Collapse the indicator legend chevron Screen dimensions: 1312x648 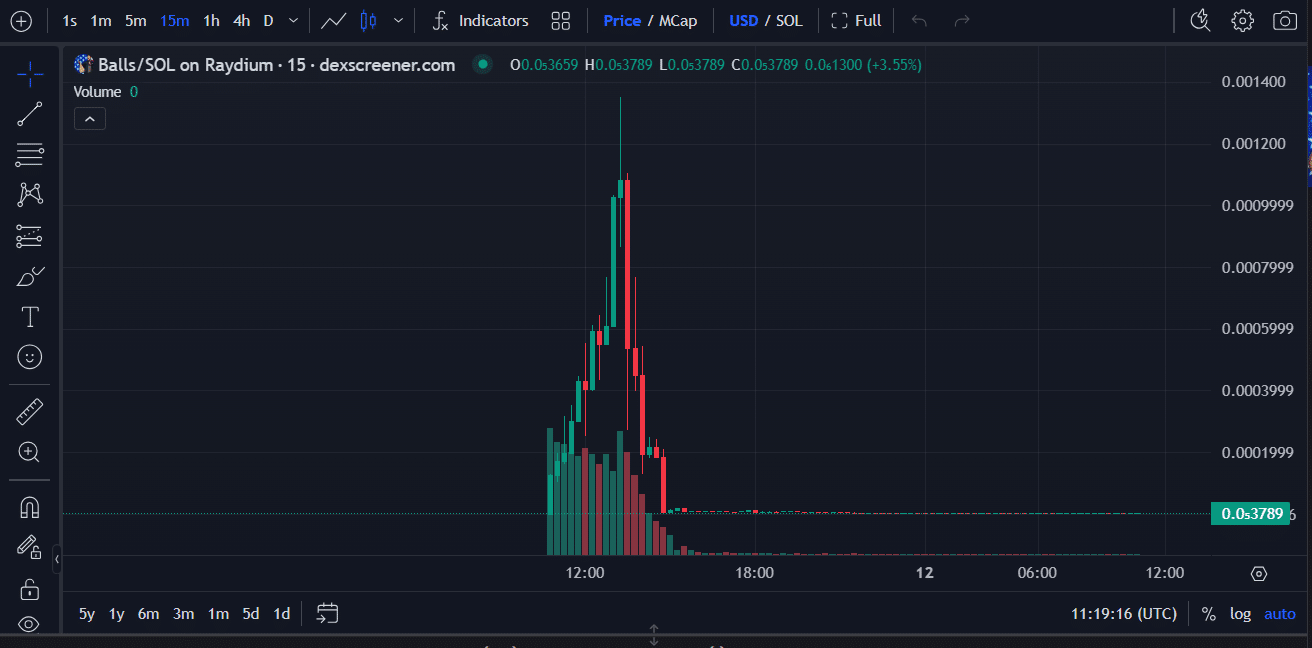point(90,119)
